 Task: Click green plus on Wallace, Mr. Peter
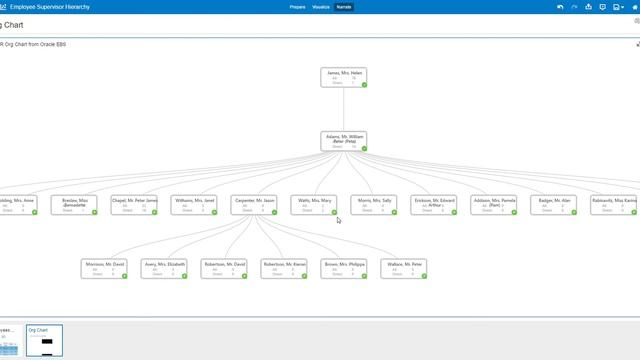tap(424, 276)
